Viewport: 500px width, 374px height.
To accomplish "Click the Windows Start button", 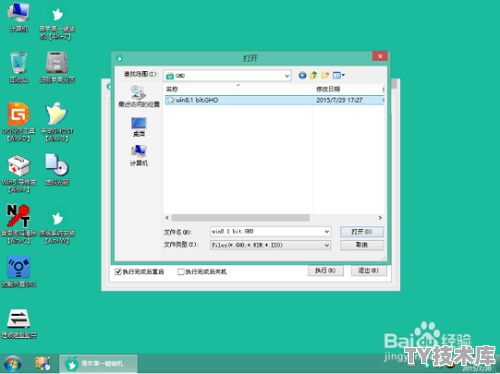I will [13, 364].
